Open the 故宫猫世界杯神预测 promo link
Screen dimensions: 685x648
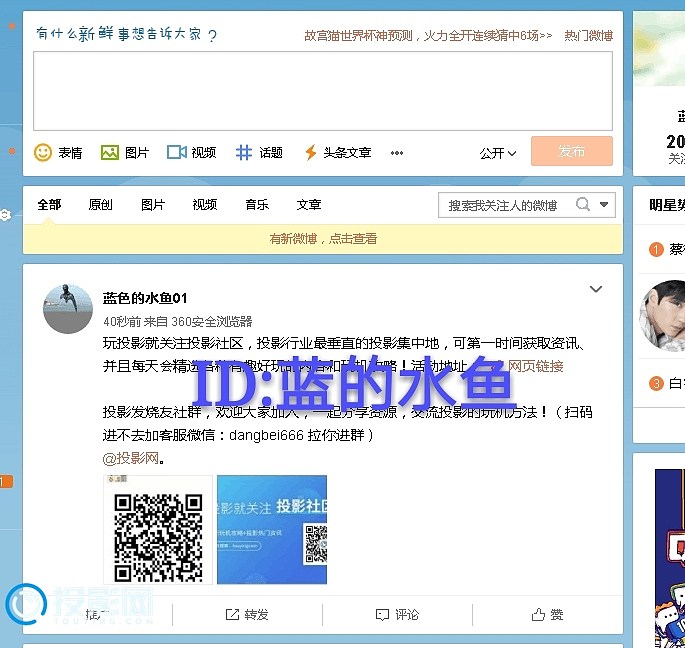coord(428,35)
